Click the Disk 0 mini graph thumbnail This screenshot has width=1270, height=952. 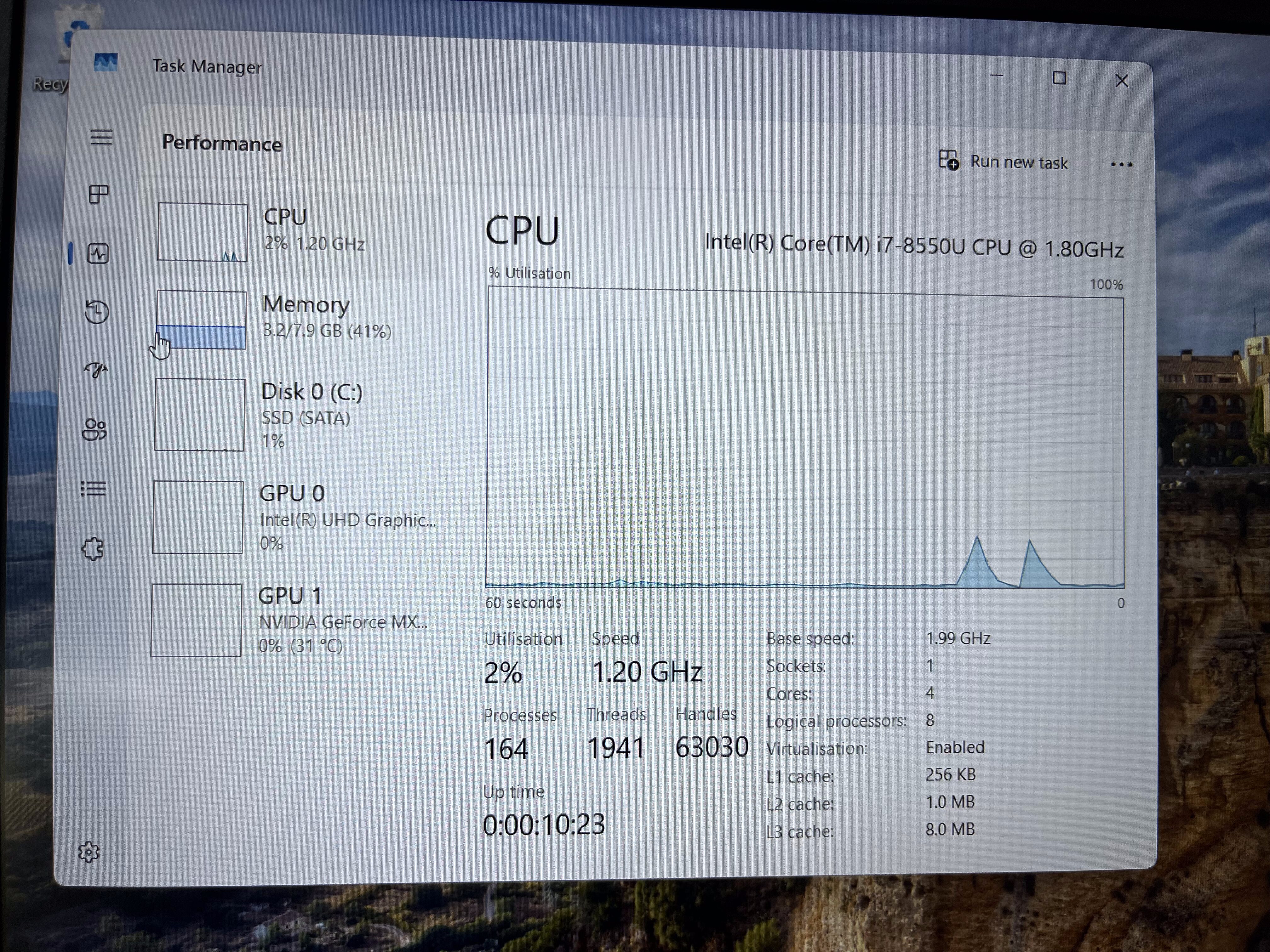[200, 414]
